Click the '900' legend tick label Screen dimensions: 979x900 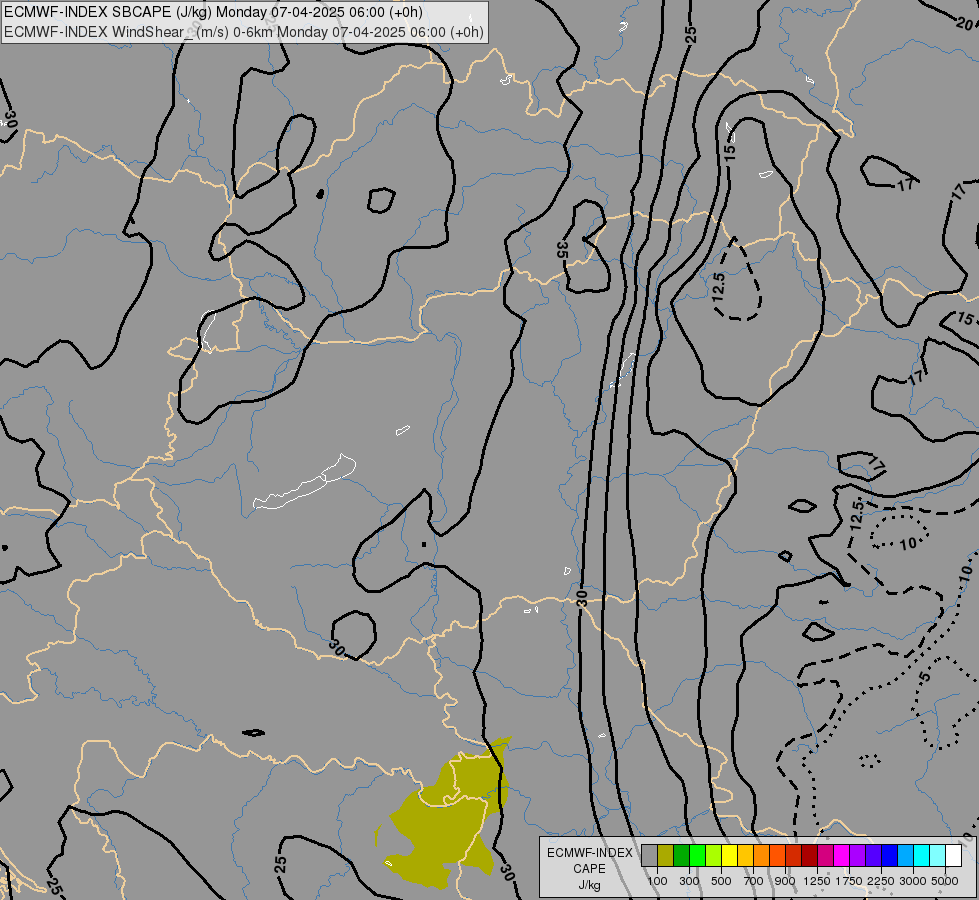click(x=785, y=881)
